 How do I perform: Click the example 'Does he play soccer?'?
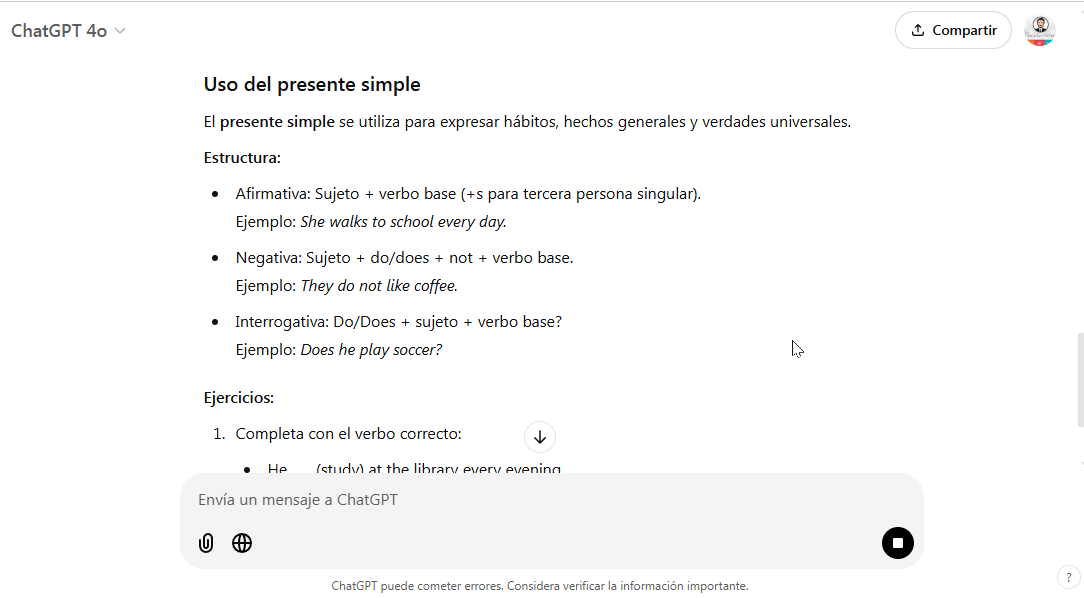tap(371, 350)
